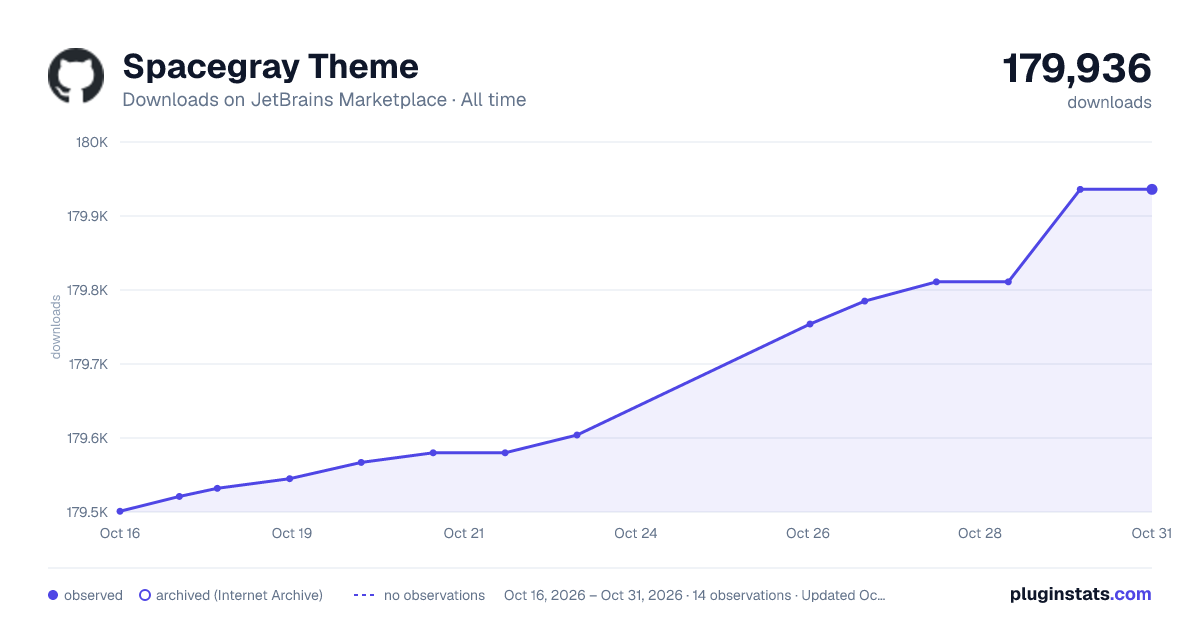
Task: Click the date range and observations footer text
Action: [x=695, y=595]
